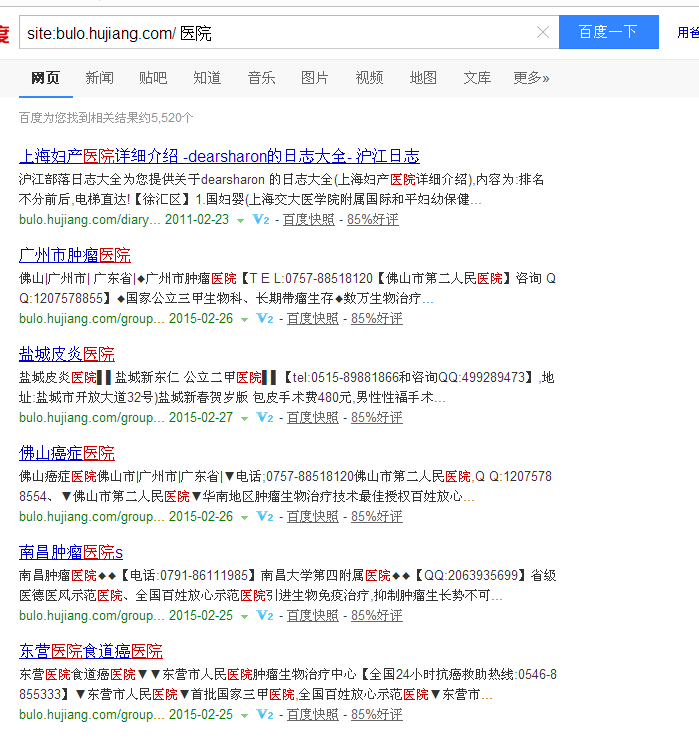Open 百度快照 for 盐城皮炎医院 result
This screenshot has height=738, width=699.
click(313, 417)
